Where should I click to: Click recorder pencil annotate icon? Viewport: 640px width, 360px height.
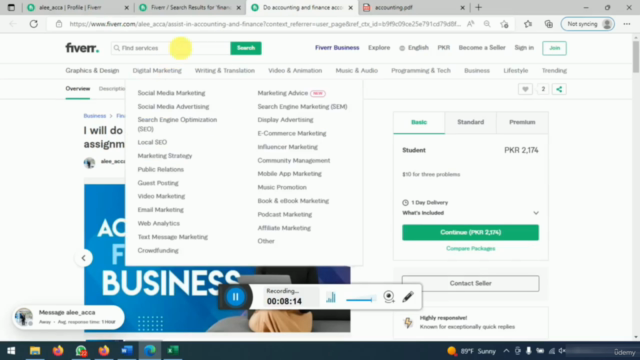[x=408, y=297]
